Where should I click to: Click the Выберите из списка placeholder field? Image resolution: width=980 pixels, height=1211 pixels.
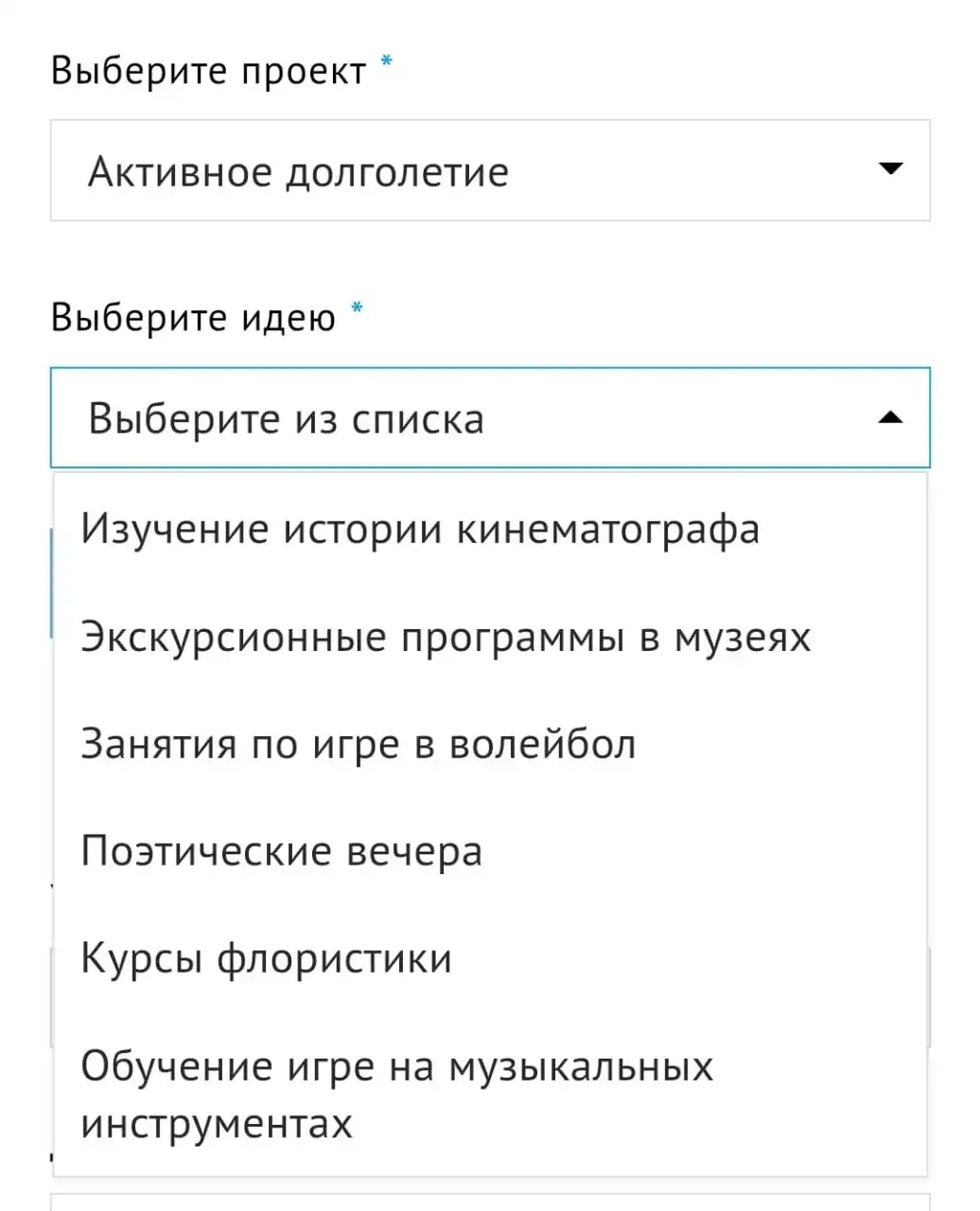(x=490, y=417)
